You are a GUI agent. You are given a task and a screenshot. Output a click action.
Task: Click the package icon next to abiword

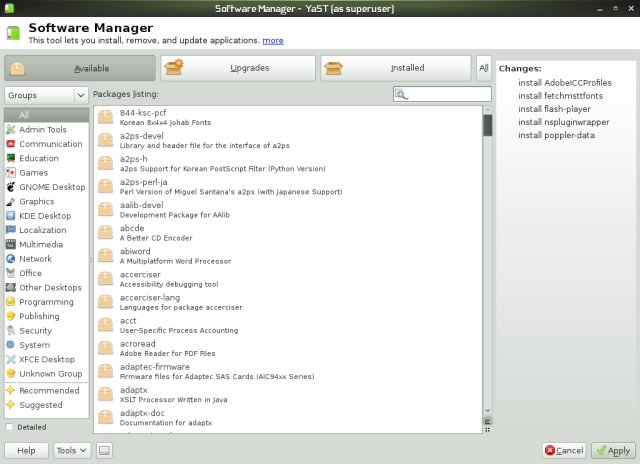click(105, 256)
